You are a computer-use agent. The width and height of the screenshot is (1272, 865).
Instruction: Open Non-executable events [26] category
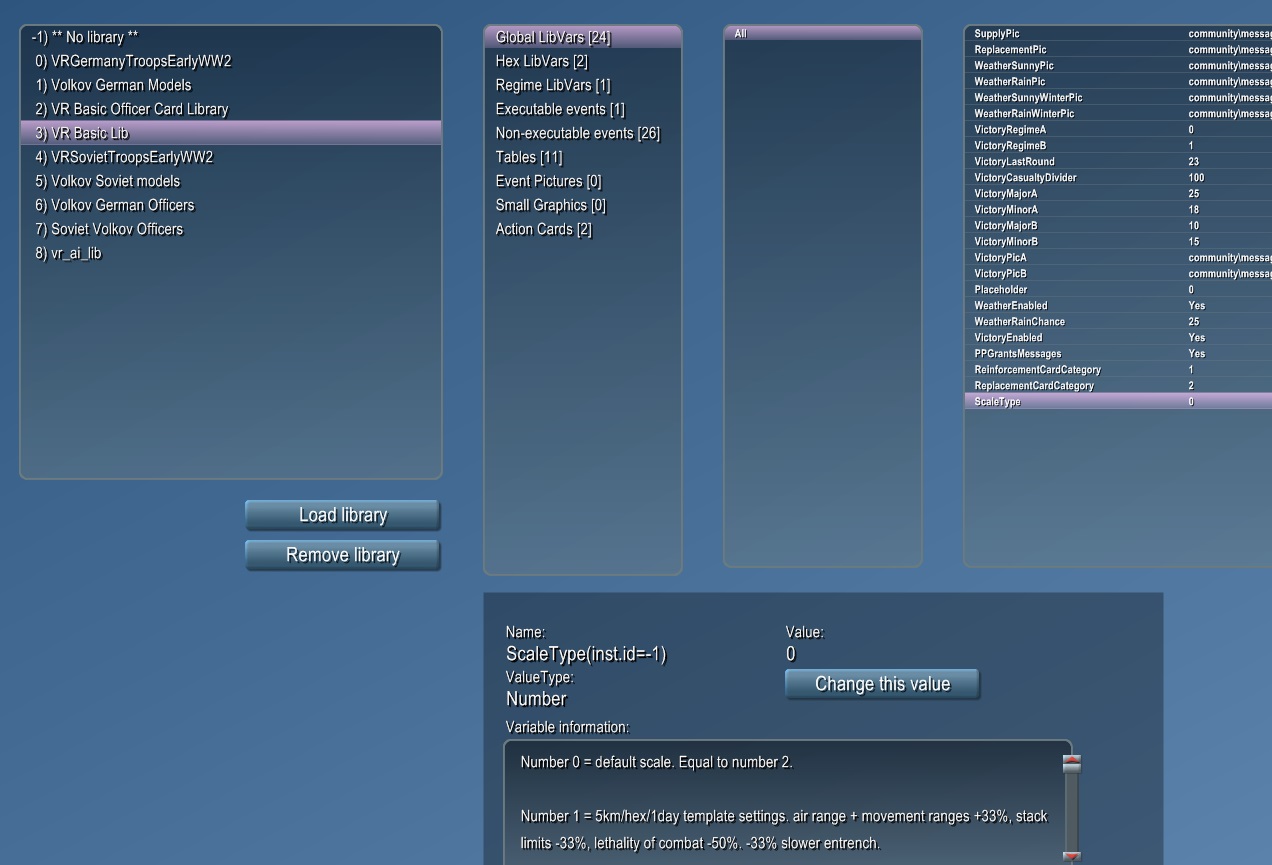[583, 133]
